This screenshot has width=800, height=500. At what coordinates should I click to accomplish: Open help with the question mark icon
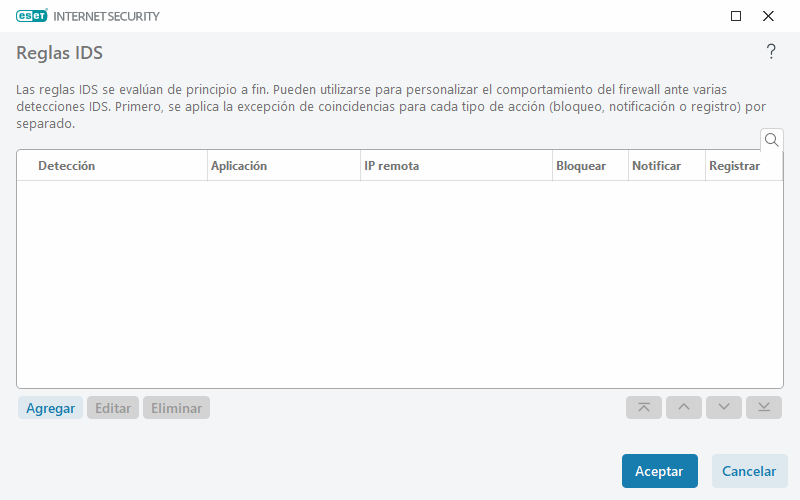click(771, 52)
